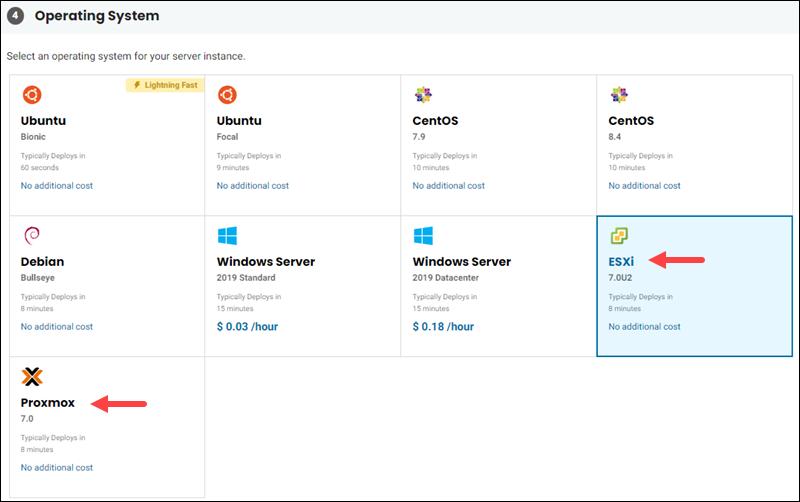The width and height of the screenshot is (800, 502).
Task: Pick the Proxmox 7.0 title
Action: point(48,403)
